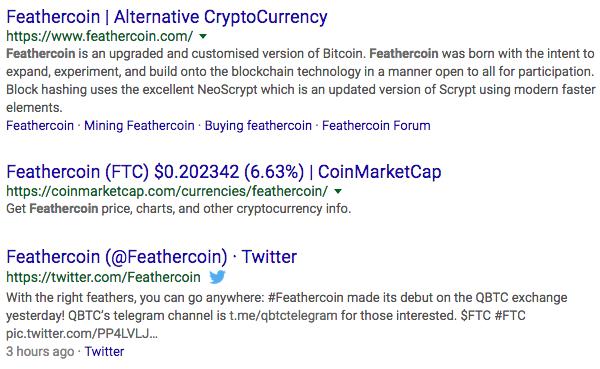Click the Mining Feathercoin sitelink
The height and width of the screenshot is (369, 600).
pyautogui.click(x=139, y=126)
